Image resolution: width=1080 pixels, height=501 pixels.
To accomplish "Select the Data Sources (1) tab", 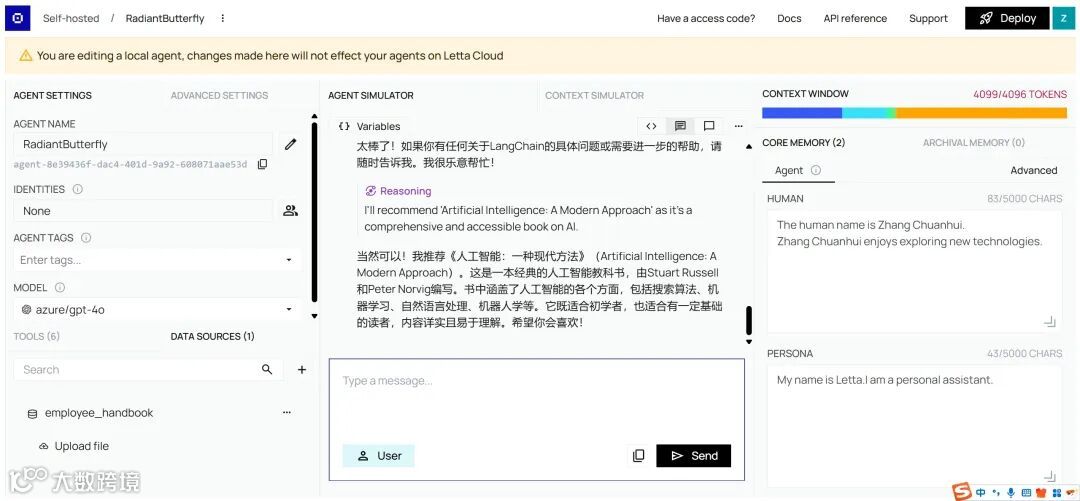I will tap(213, 336).
